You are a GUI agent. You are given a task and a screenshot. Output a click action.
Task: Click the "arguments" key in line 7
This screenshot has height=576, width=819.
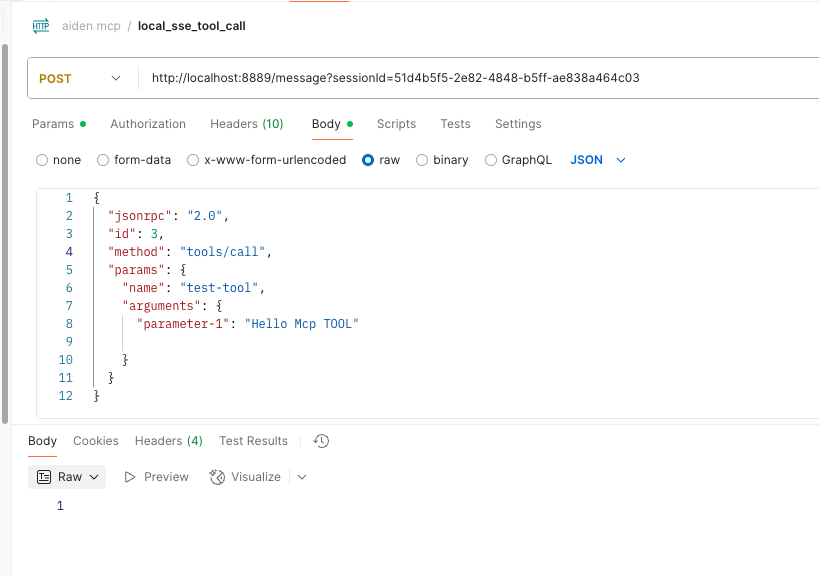click(161, 305)
